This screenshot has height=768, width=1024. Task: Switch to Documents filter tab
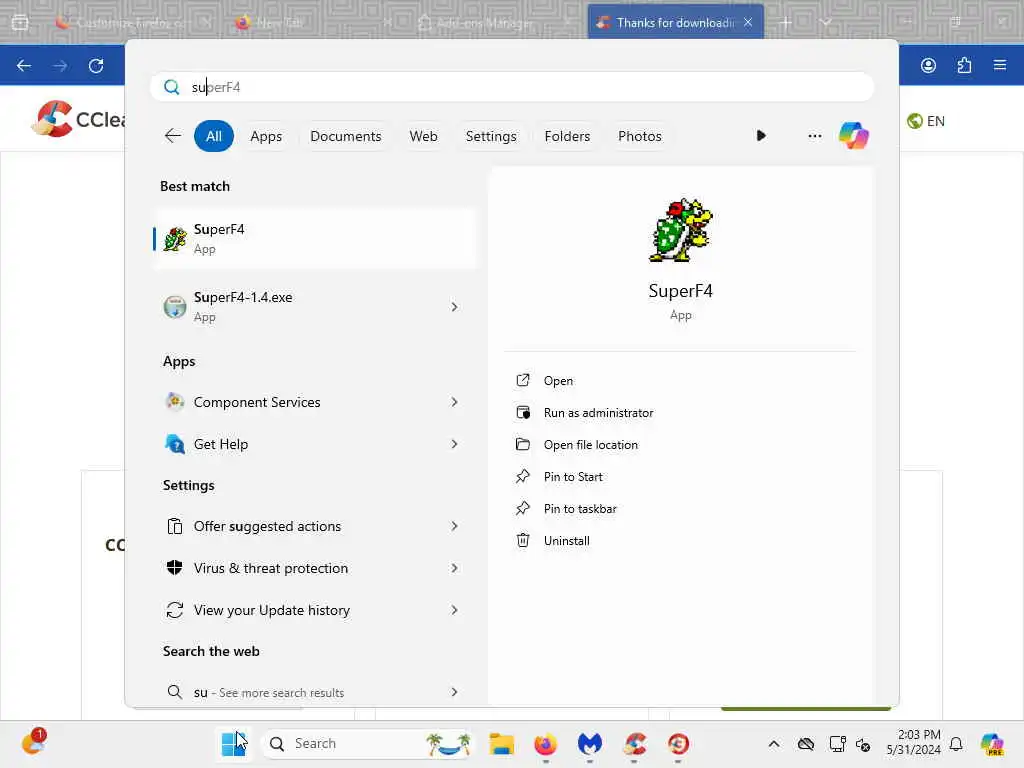[345, 136]
